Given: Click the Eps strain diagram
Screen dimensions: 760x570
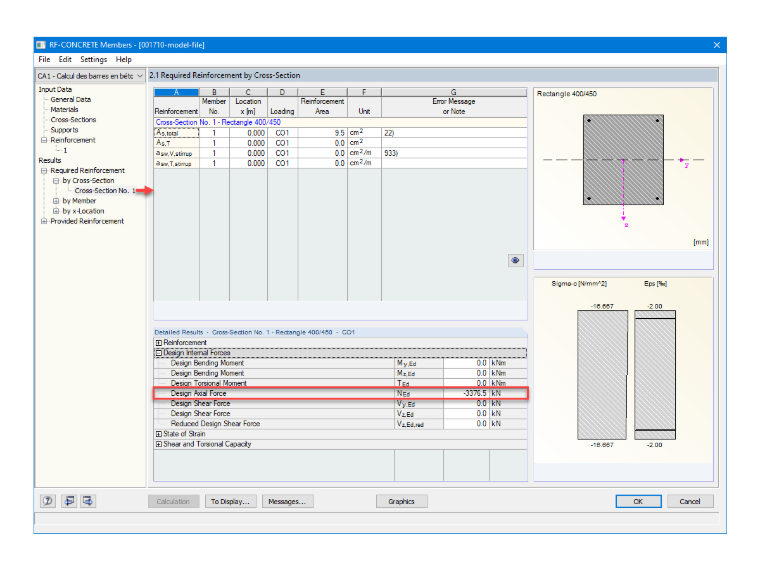Looking at the screenshot, I should (x=655, y=375).
